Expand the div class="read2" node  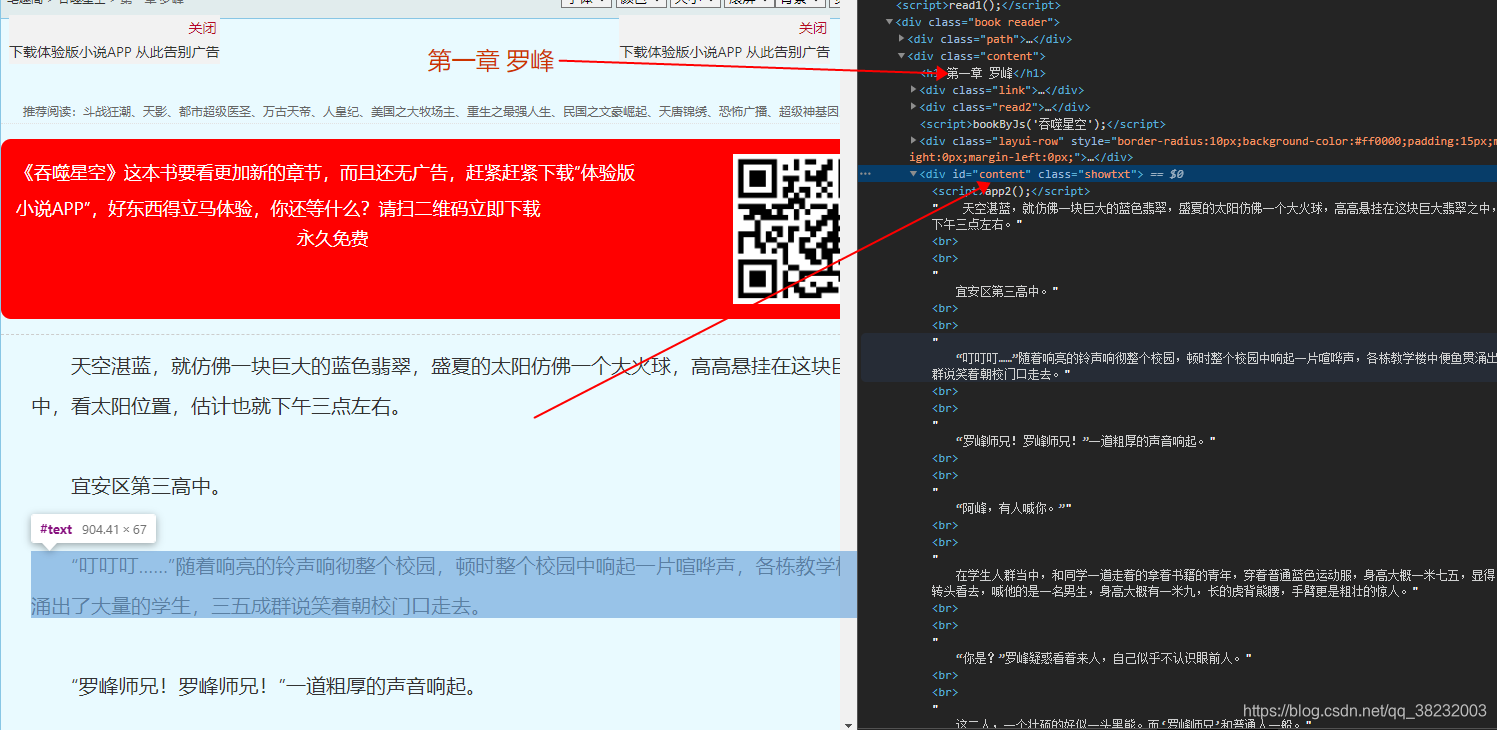(x=914, y=107)
